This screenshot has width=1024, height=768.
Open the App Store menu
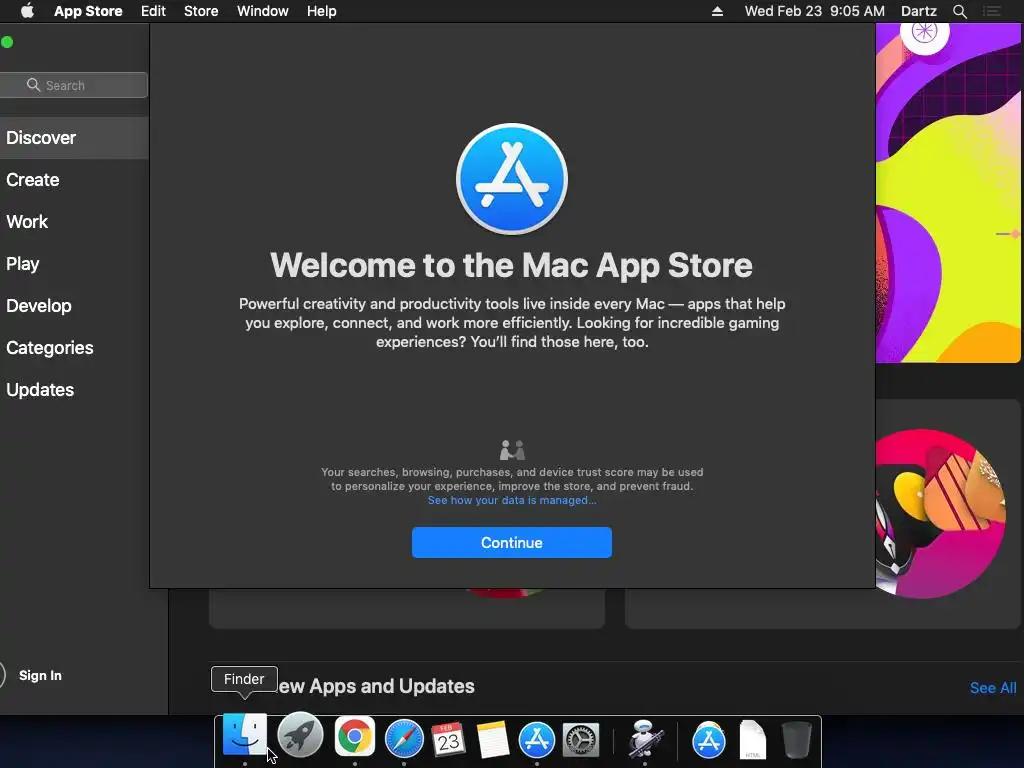88,11
